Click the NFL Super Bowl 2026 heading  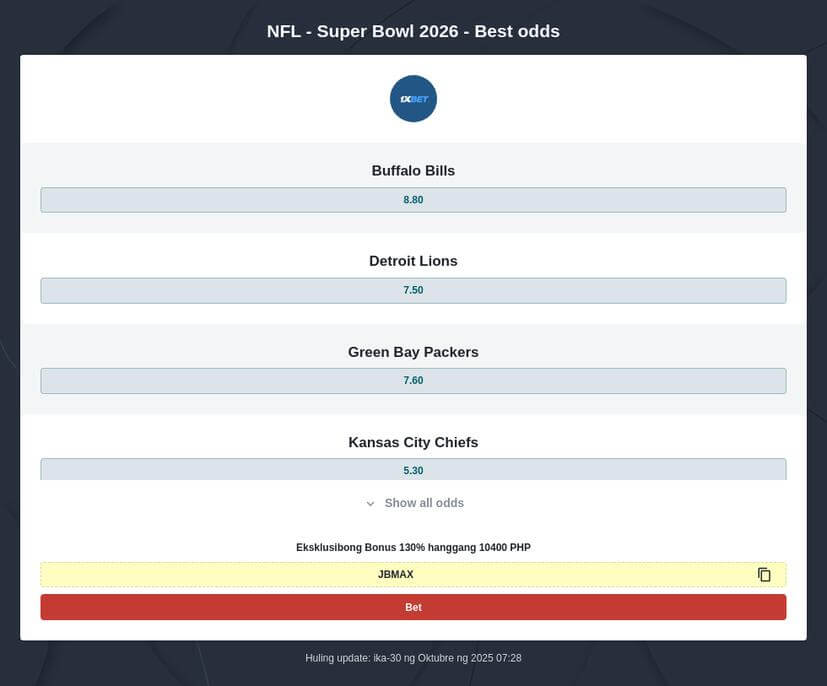(x=413, y=31)
